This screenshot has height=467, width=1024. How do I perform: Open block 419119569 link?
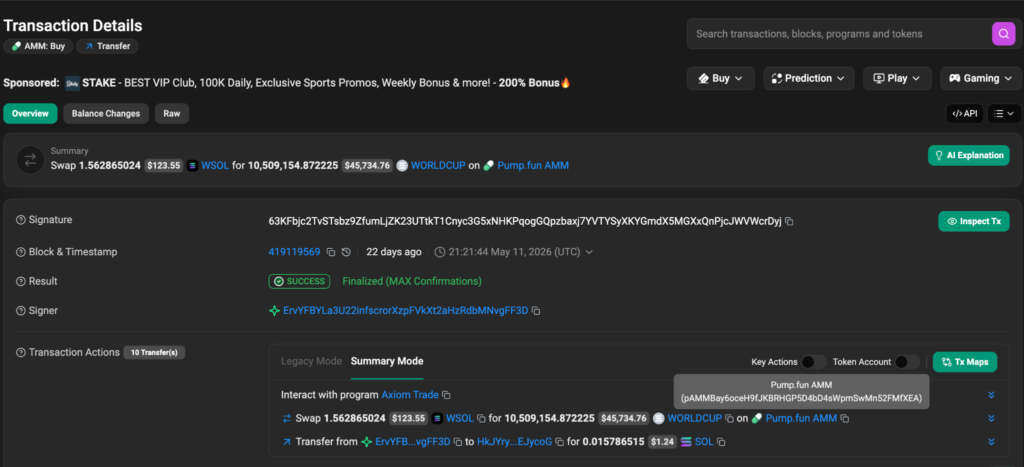[294, 252]
